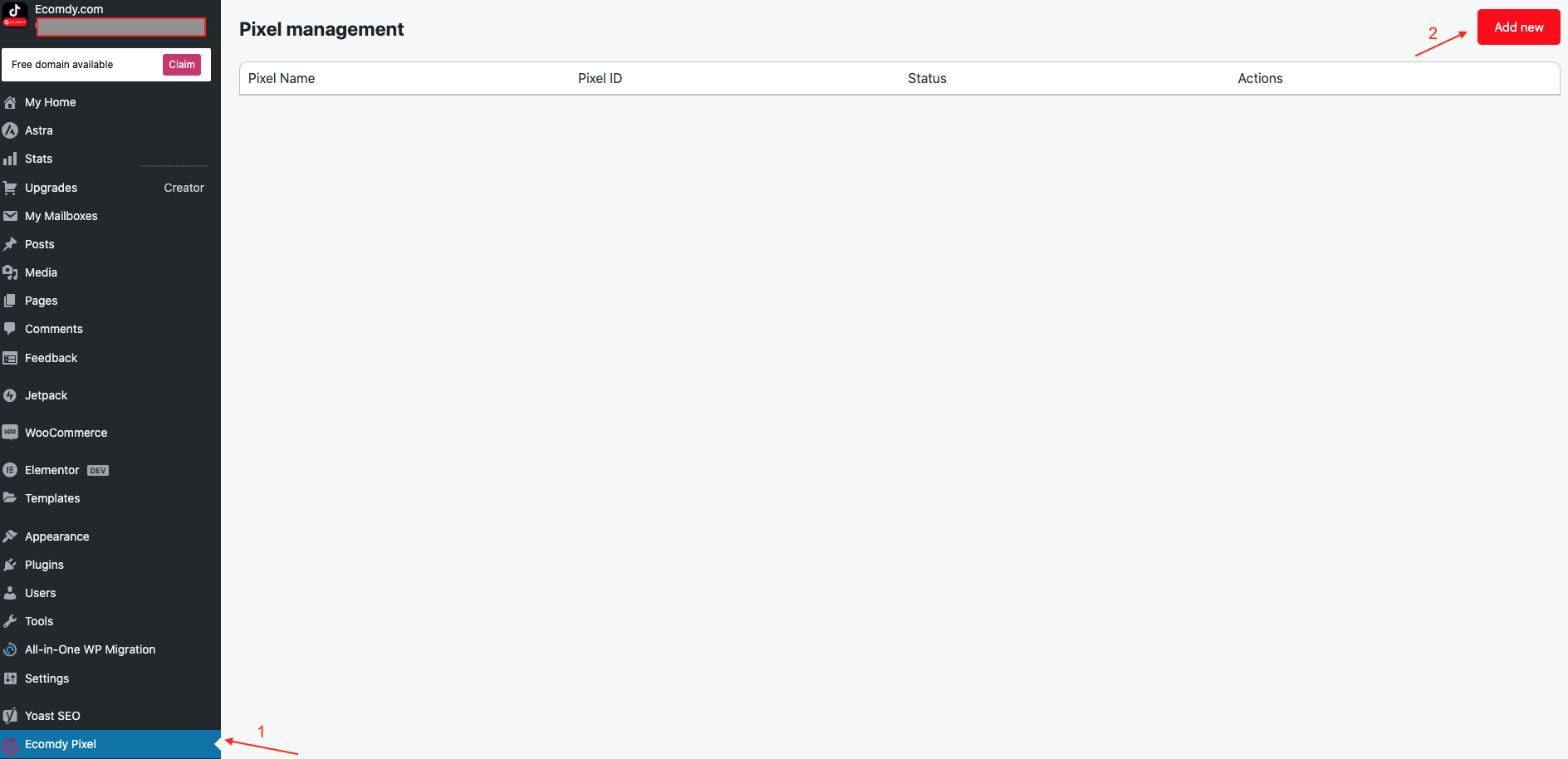Click the My Mailboxes envelope icon
1568x759 pixels.
click(10, 216)
